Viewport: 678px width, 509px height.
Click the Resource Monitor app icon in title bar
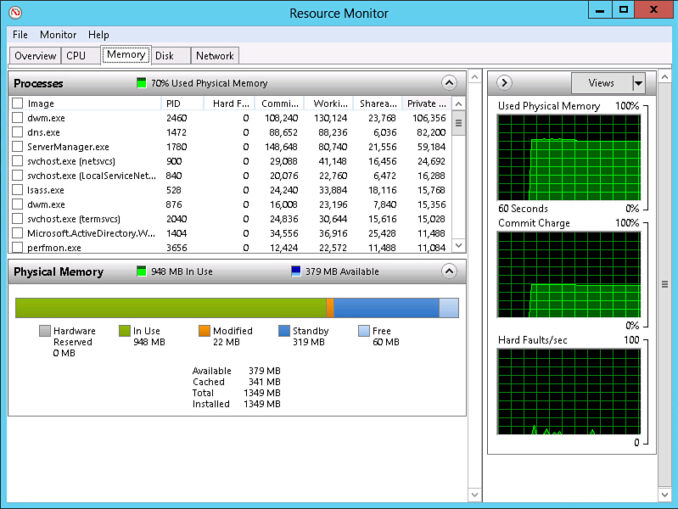click(15, 13)
